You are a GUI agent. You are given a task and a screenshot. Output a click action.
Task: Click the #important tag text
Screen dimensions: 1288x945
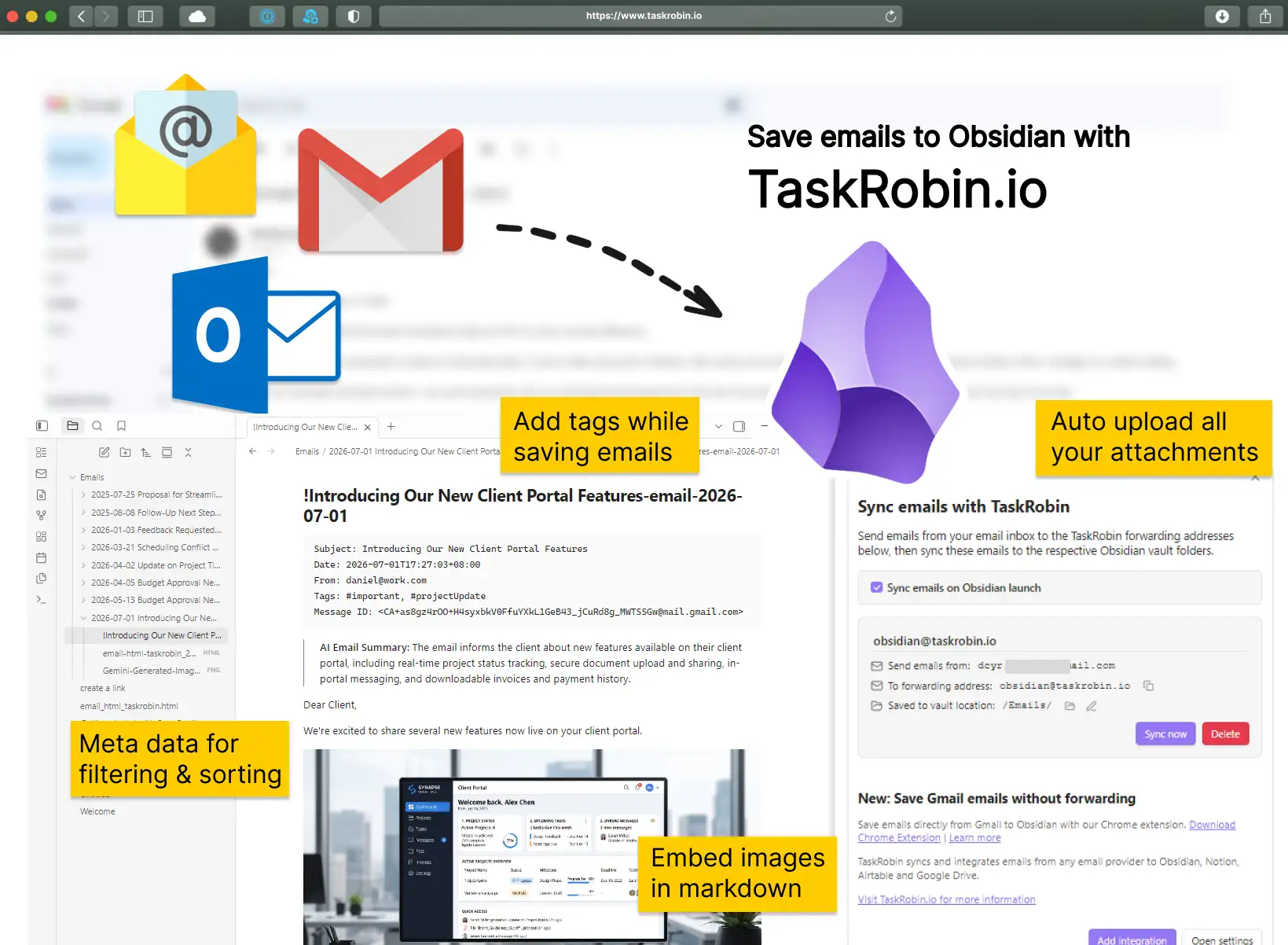[372, 596]
